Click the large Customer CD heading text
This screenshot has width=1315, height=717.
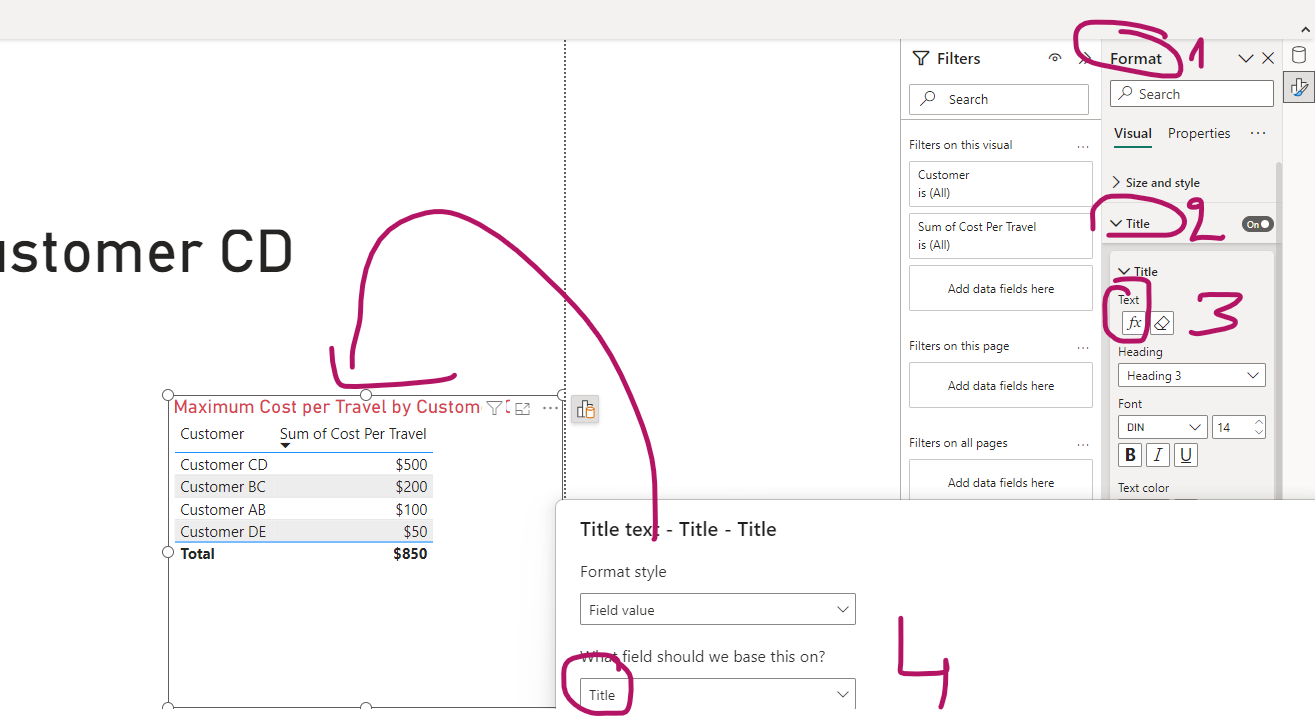146,252
